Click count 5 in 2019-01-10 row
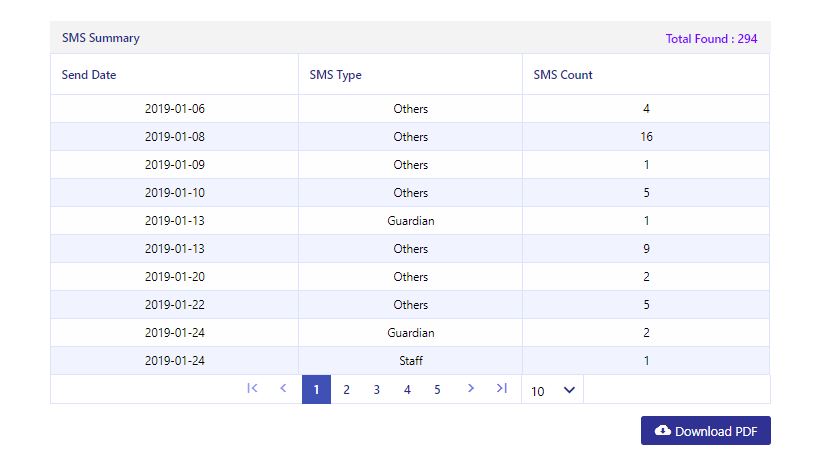828x472 pixels. pyautogui.click(x=646, y=193)
